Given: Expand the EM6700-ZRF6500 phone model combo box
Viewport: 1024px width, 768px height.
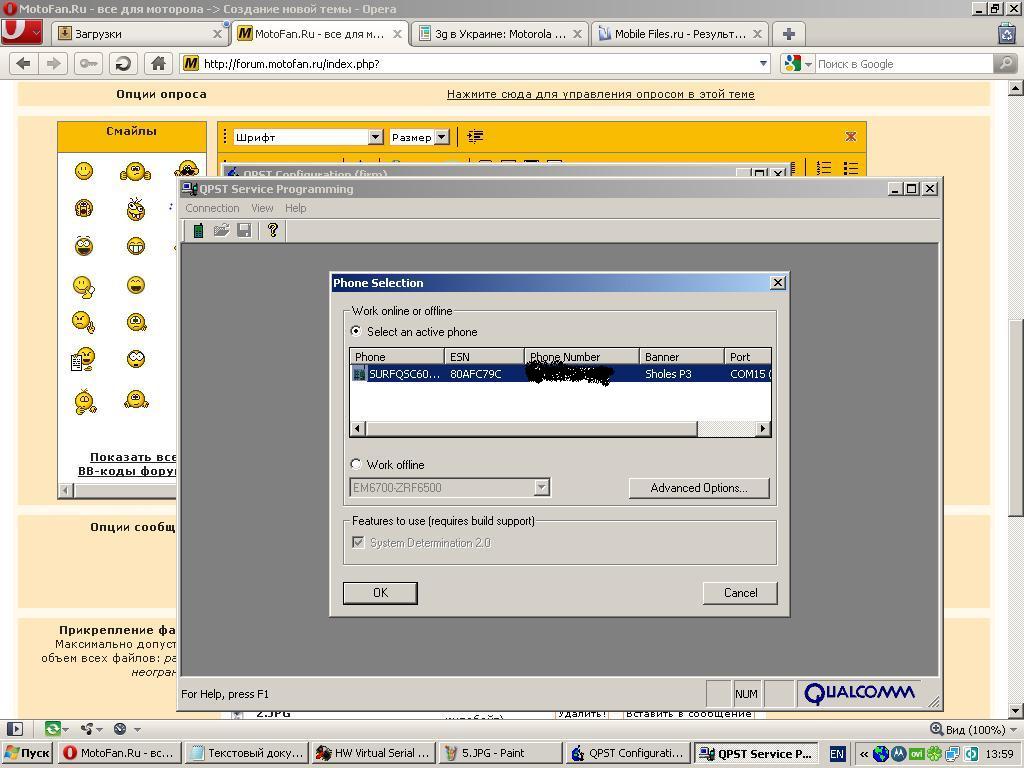Looking at the screenshot, I should 541,488.
